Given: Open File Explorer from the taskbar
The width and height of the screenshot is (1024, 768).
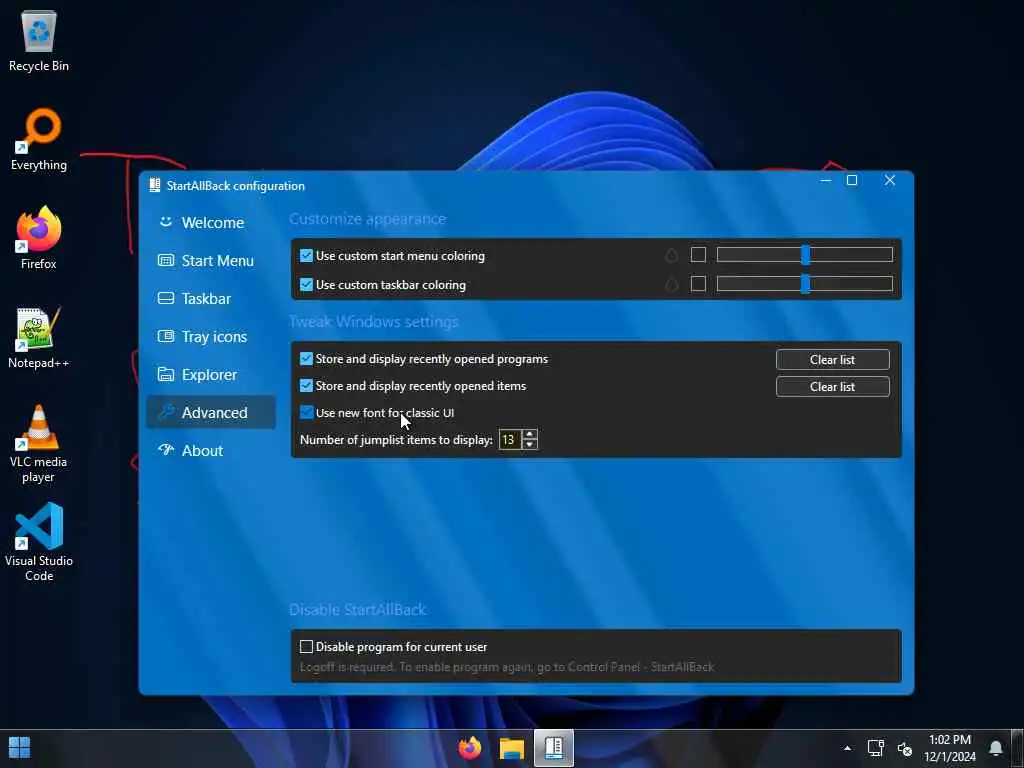Looking at the screenshot, I should pos(512,748).
